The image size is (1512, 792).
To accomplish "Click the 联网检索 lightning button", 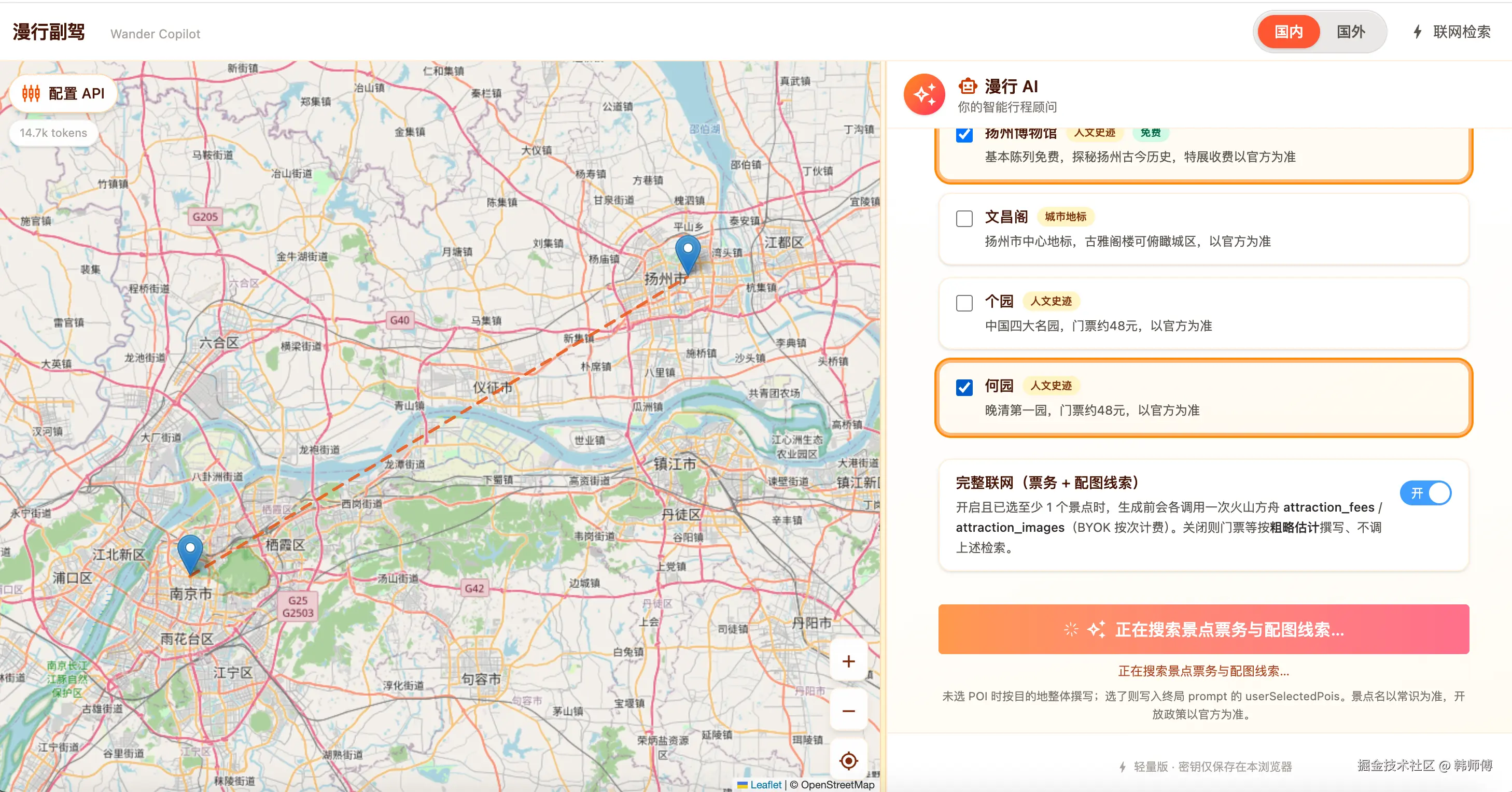I will 1451,32.
